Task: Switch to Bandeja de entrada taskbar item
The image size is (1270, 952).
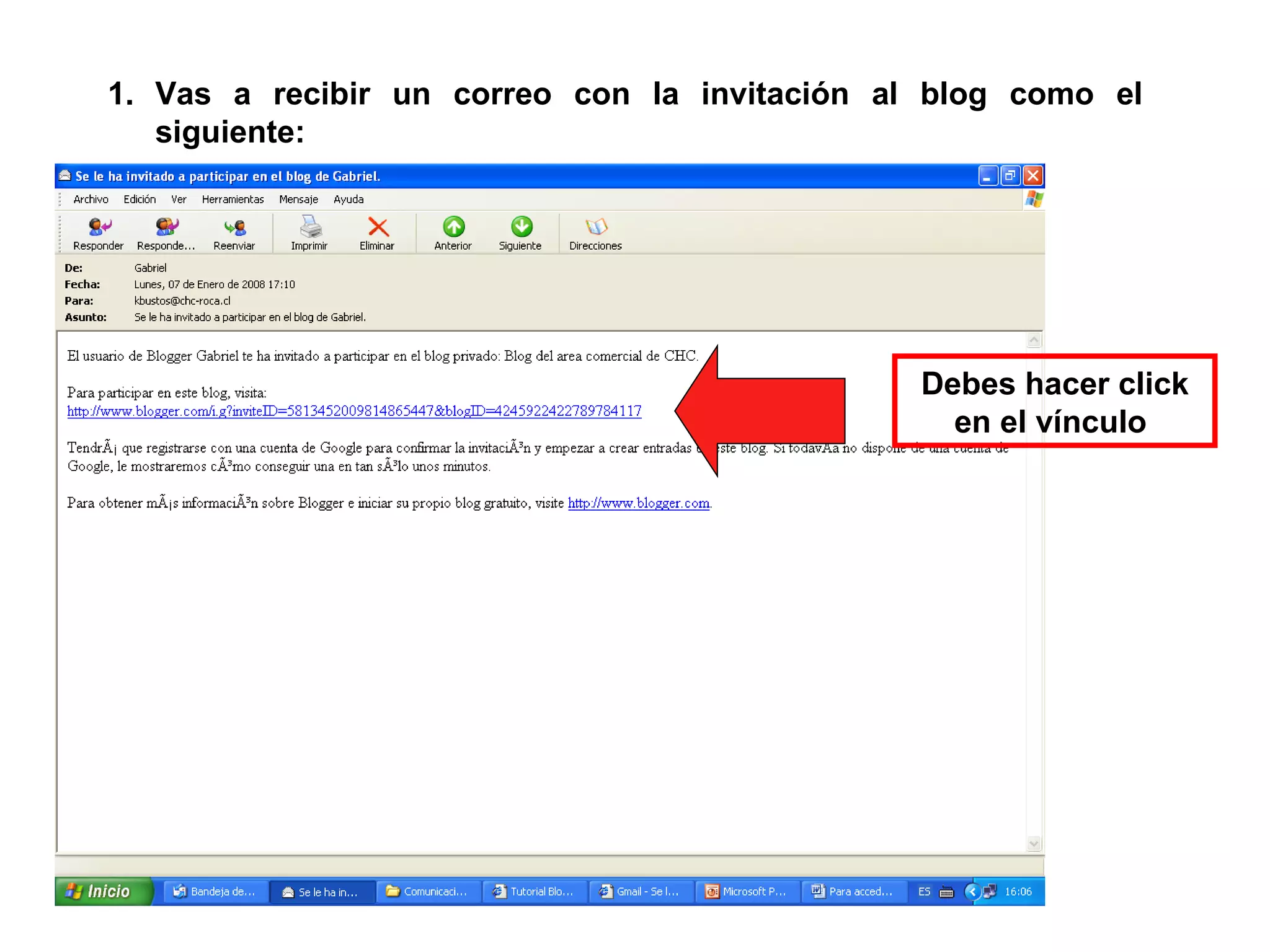Action: point(215,892)
